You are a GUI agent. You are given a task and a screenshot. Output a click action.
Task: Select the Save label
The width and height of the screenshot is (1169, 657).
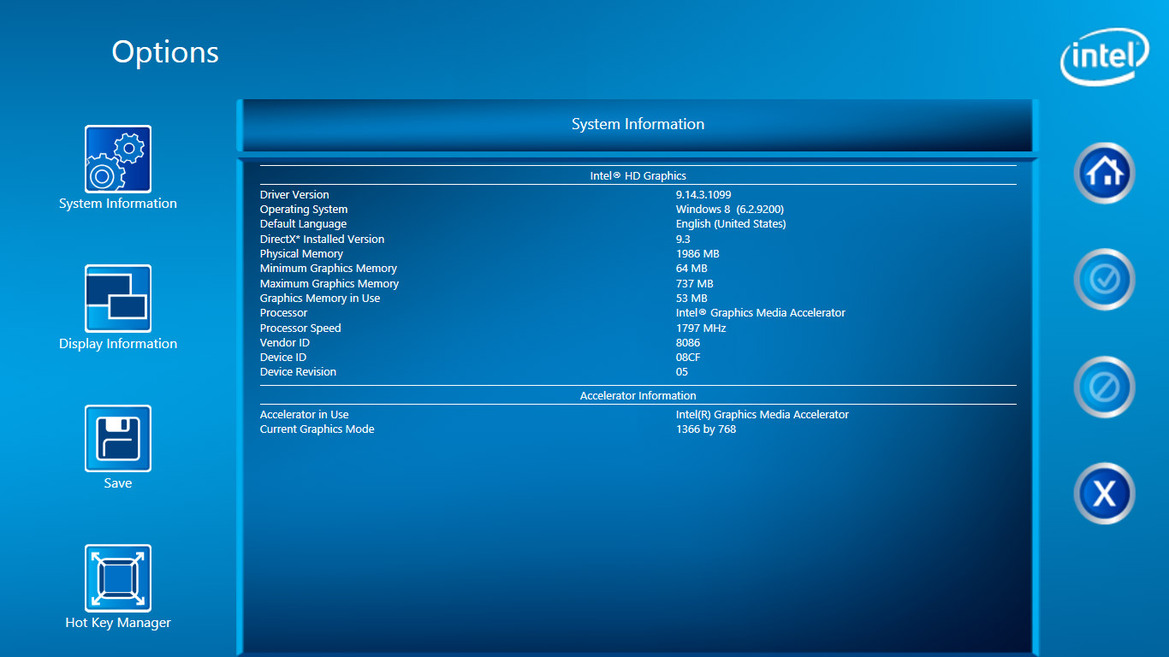tap(118, 483)
